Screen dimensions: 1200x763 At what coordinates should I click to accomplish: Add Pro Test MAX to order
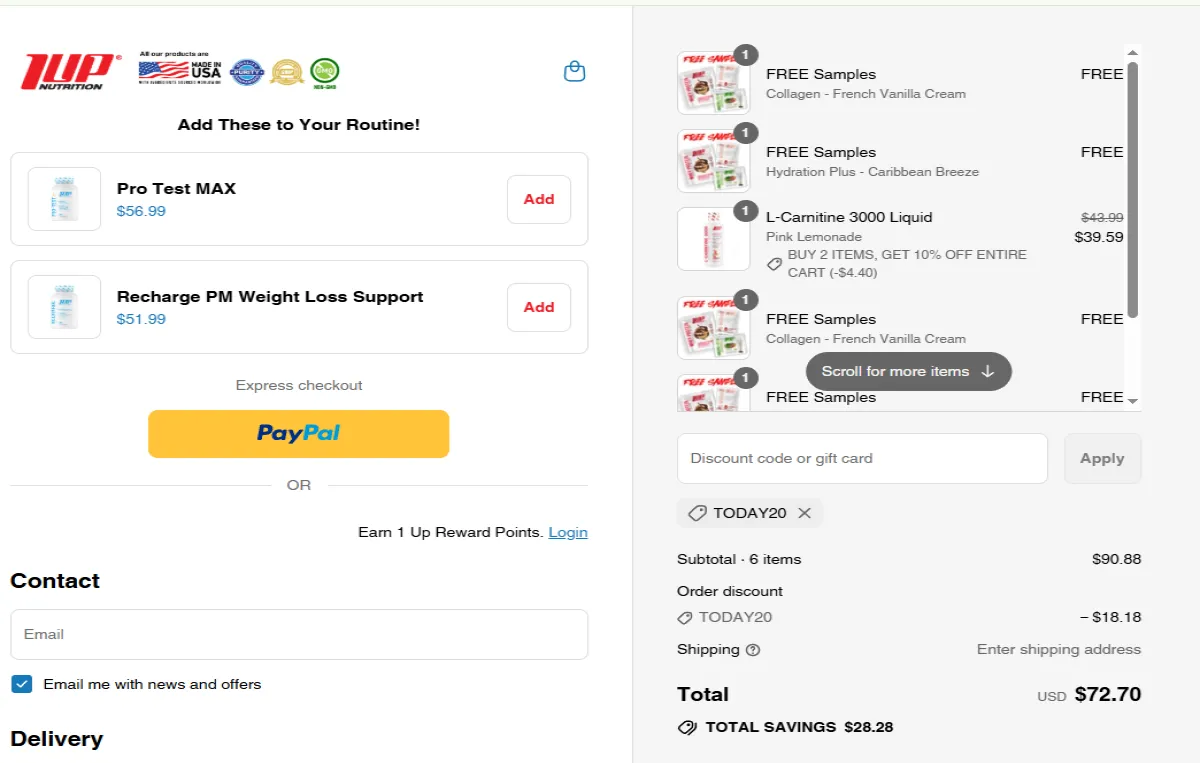click(538, 199)
